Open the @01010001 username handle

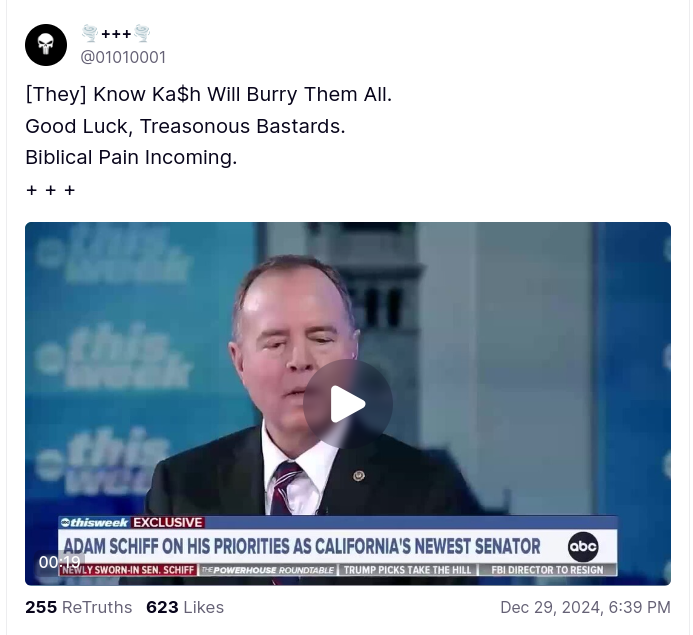click(x=123, y=57)
